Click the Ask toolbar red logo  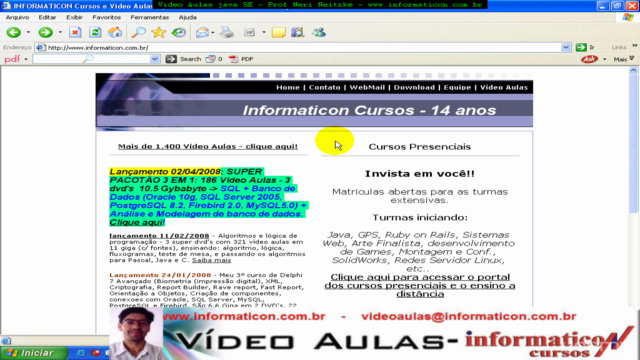pos(589,59)
